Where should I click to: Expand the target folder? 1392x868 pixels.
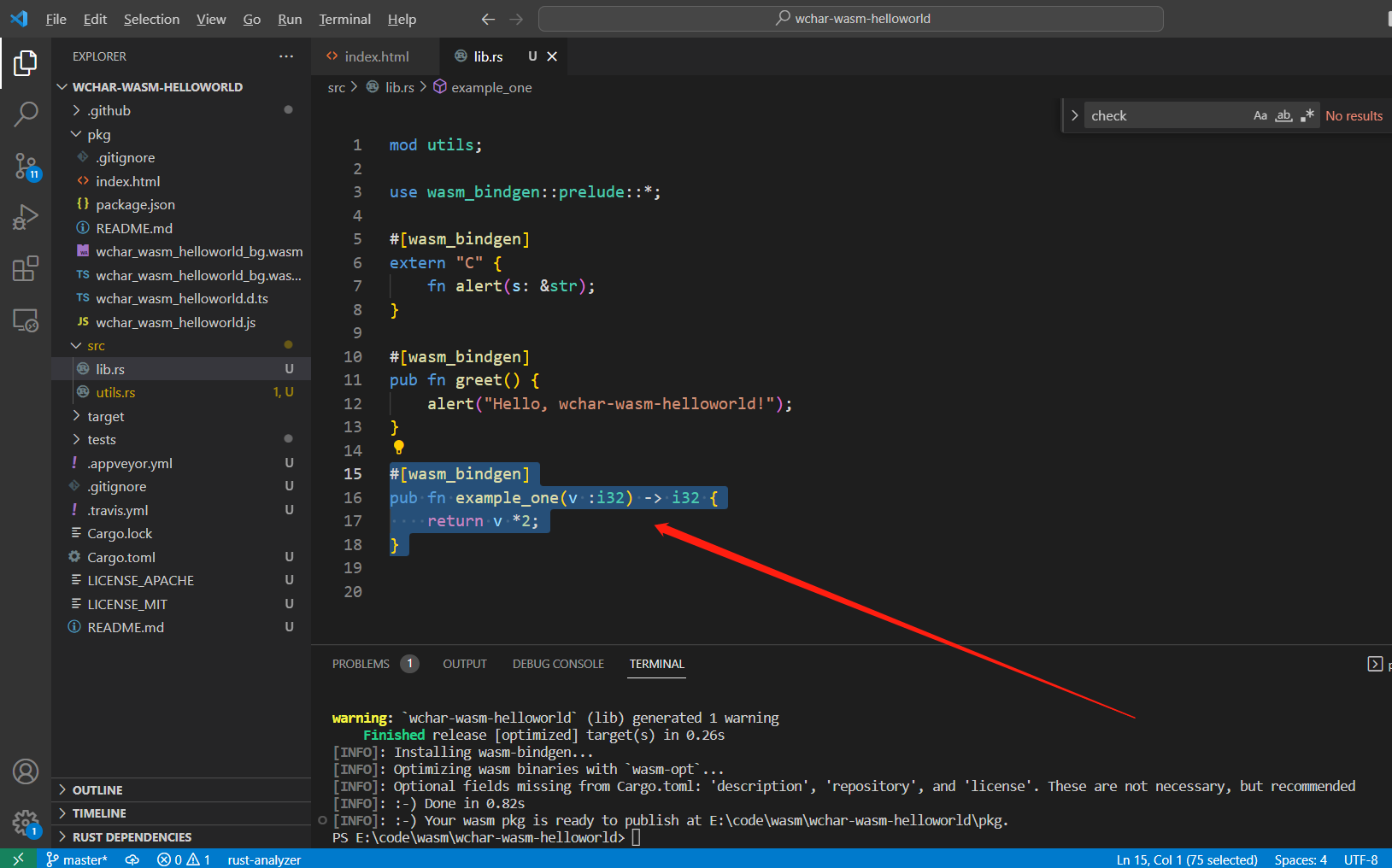tap(106, 416)
